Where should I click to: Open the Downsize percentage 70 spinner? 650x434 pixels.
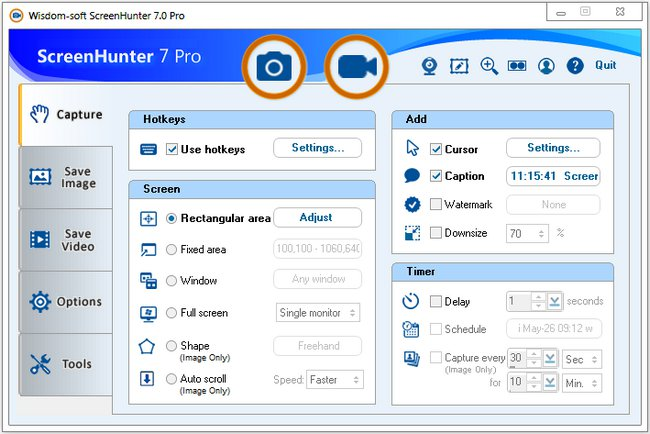[527, 233]
